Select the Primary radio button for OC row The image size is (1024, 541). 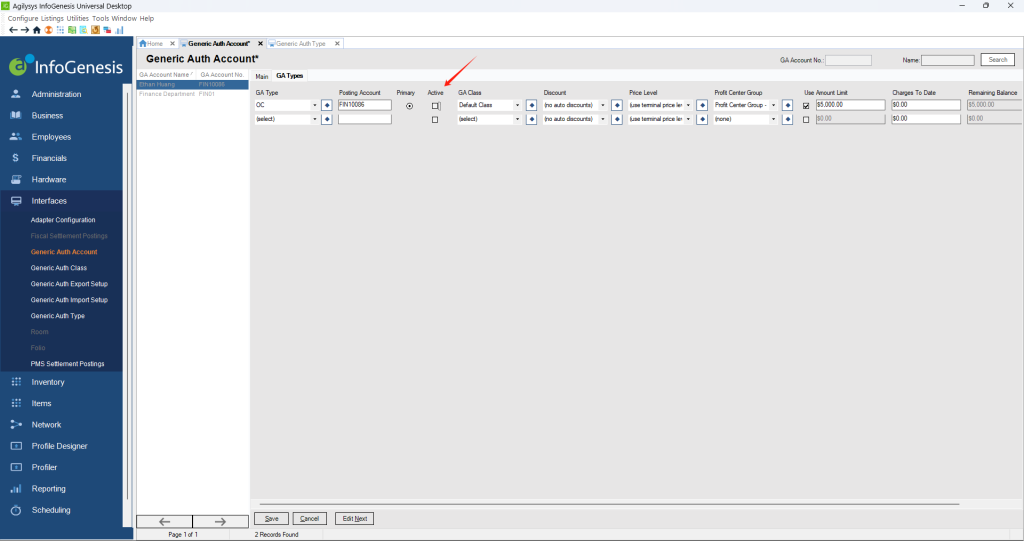tap(409, 106)
